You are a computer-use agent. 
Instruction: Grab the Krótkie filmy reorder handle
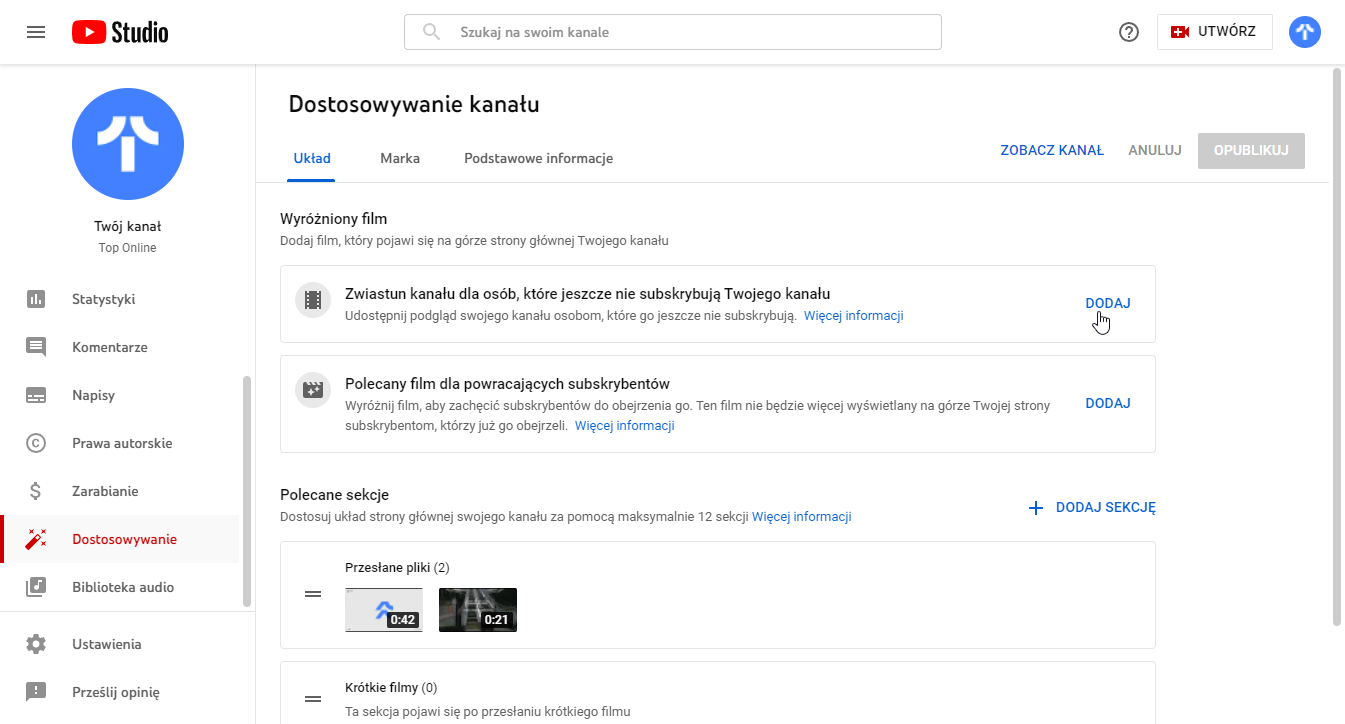(x=313, y=699)
